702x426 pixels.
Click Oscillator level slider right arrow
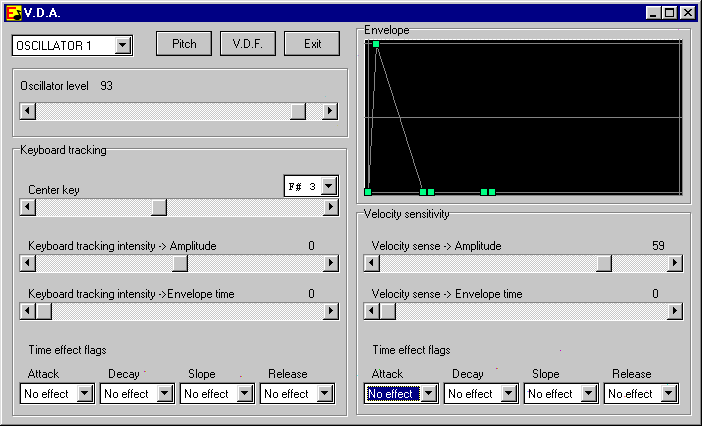(330, 111)
